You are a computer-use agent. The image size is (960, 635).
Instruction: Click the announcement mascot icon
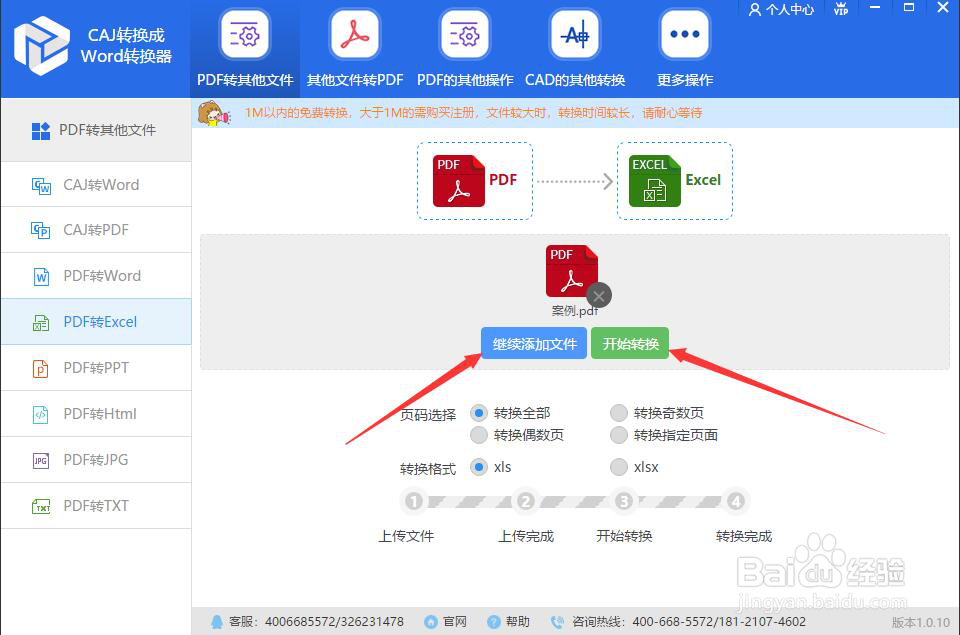pos(214,114)
